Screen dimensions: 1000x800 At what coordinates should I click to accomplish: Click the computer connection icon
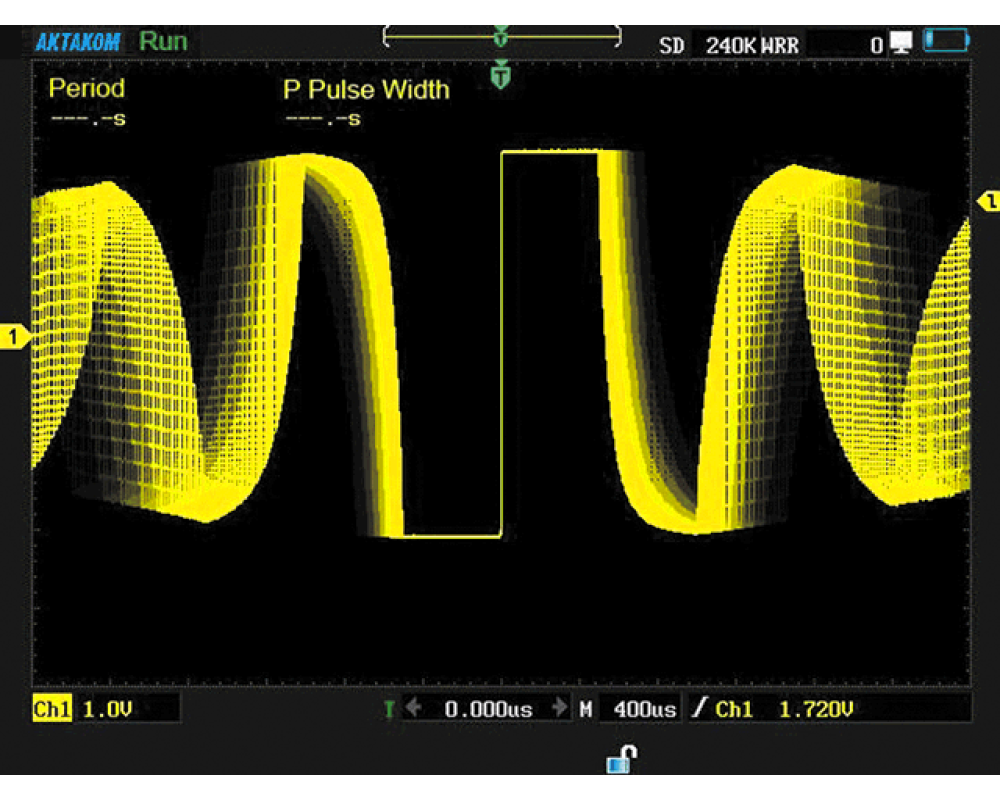[x=902, y=43]
